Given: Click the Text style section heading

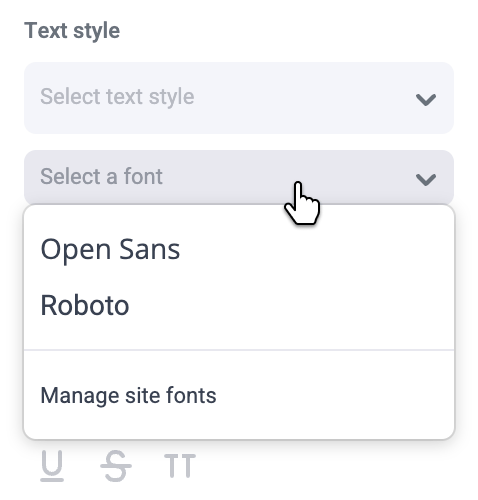Looking at the screenshot, I should 72,31.
